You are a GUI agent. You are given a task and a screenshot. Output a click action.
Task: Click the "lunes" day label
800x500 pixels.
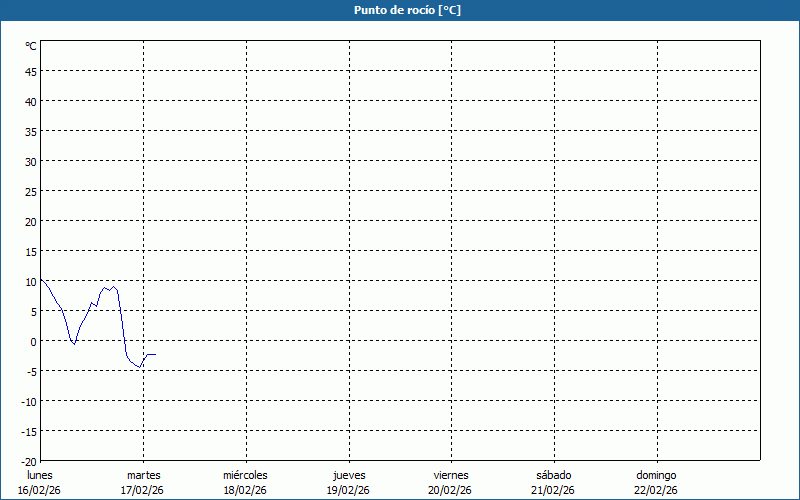click(40, 475)
